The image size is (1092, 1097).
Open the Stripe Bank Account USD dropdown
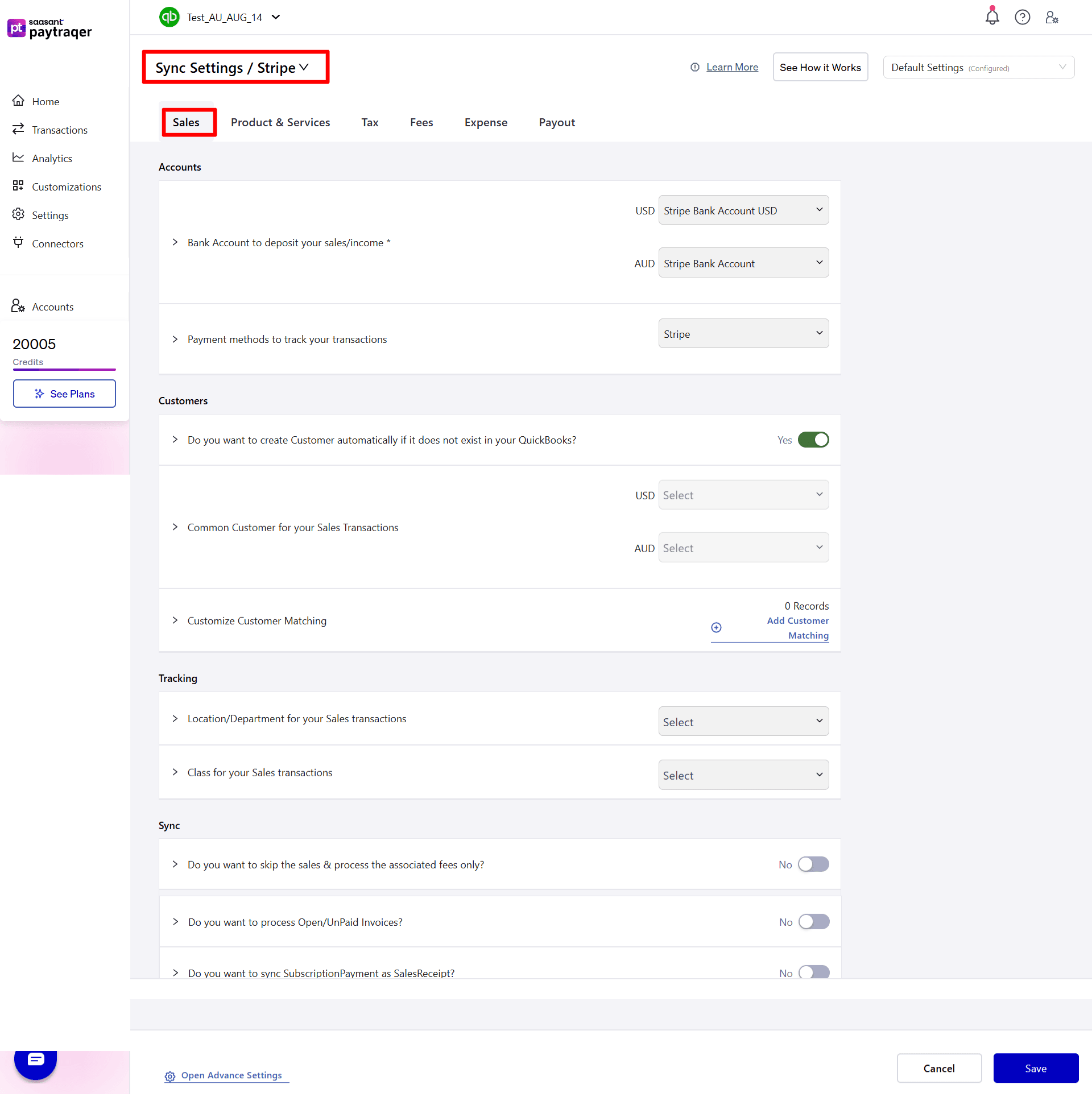[x=743, y=210]
